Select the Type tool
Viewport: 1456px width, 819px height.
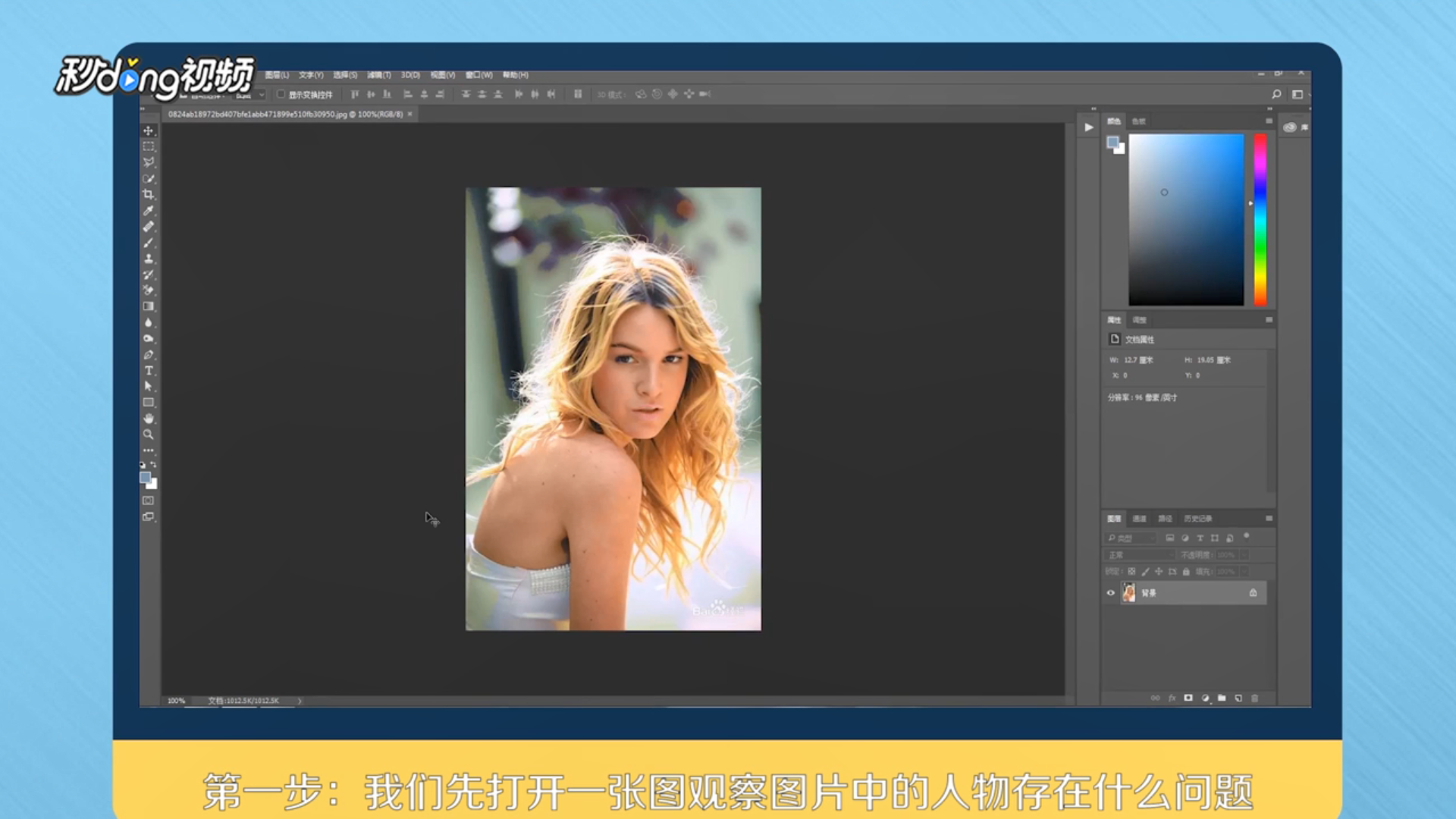pos(149,371)
